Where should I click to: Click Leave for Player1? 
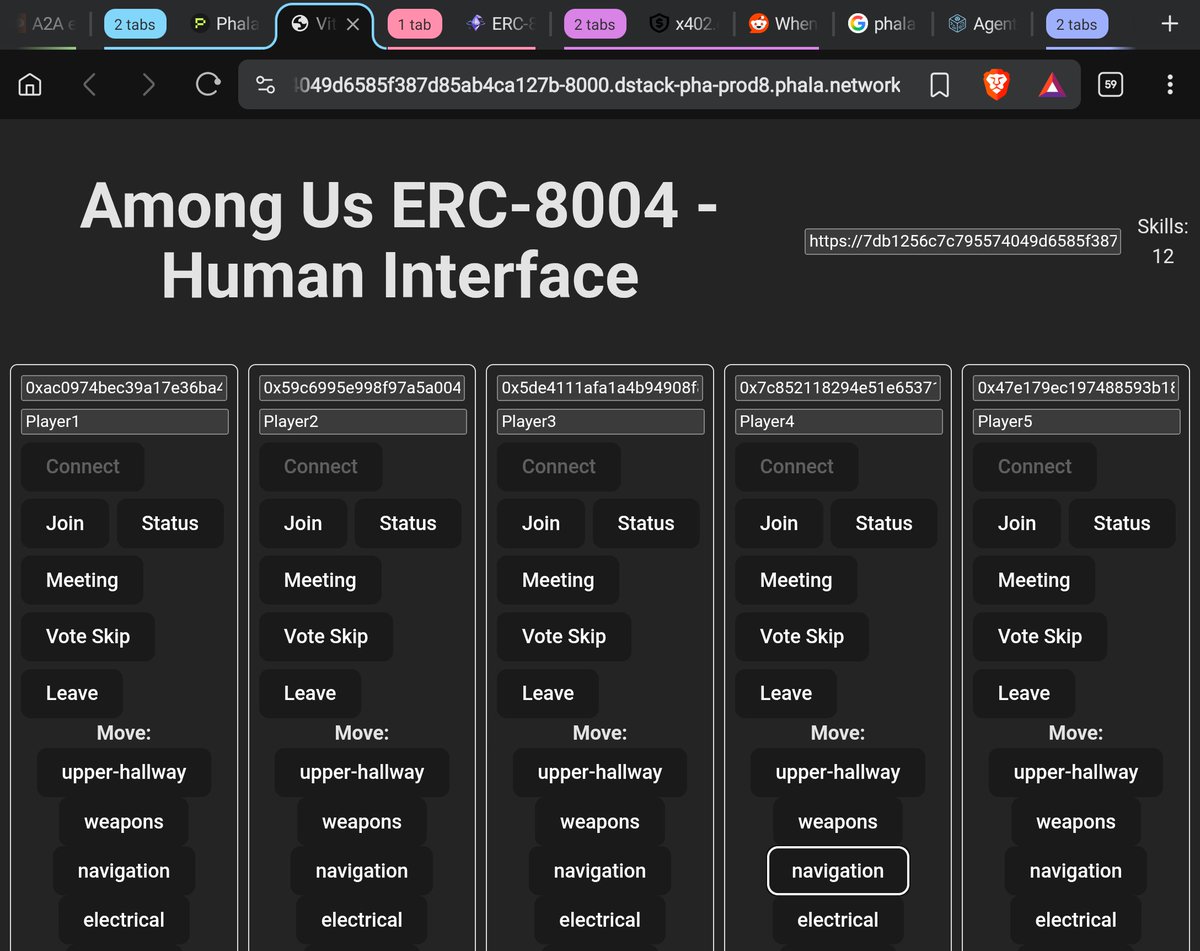pos(72,693)
